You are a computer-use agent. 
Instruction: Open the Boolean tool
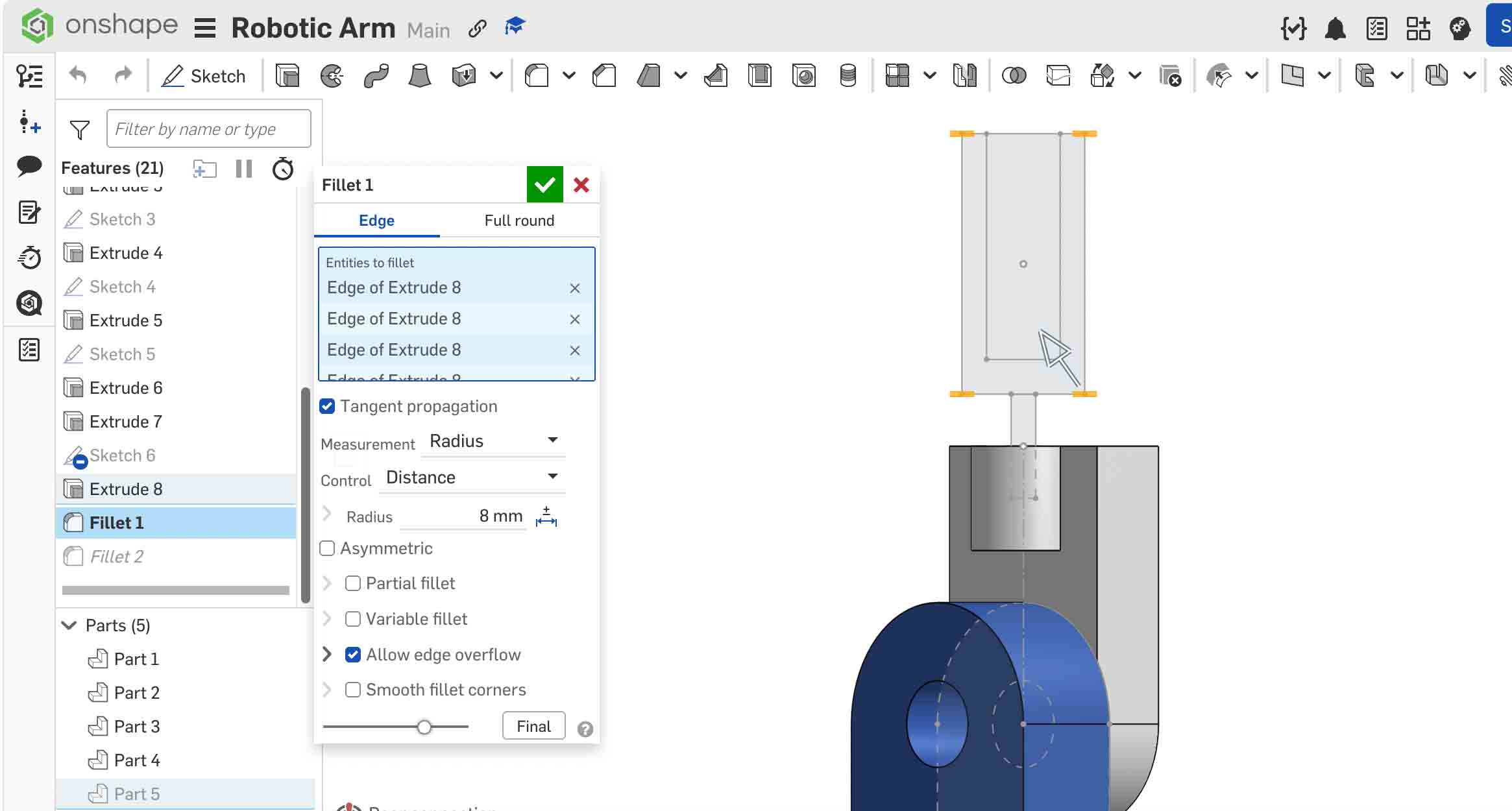(x=1014, y=76)
